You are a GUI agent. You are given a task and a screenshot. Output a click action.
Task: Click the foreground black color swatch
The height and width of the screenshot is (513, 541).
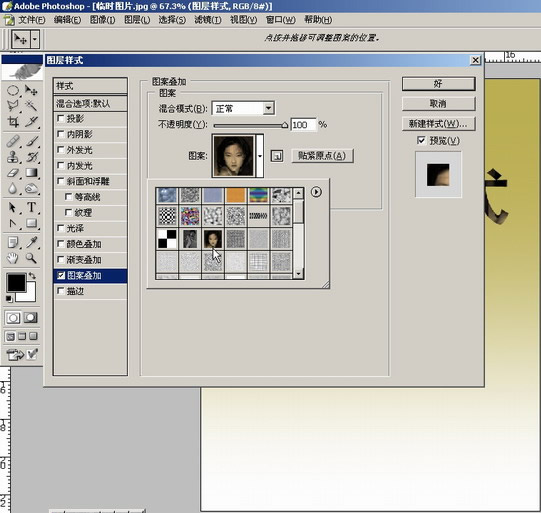tap(16, 282)
